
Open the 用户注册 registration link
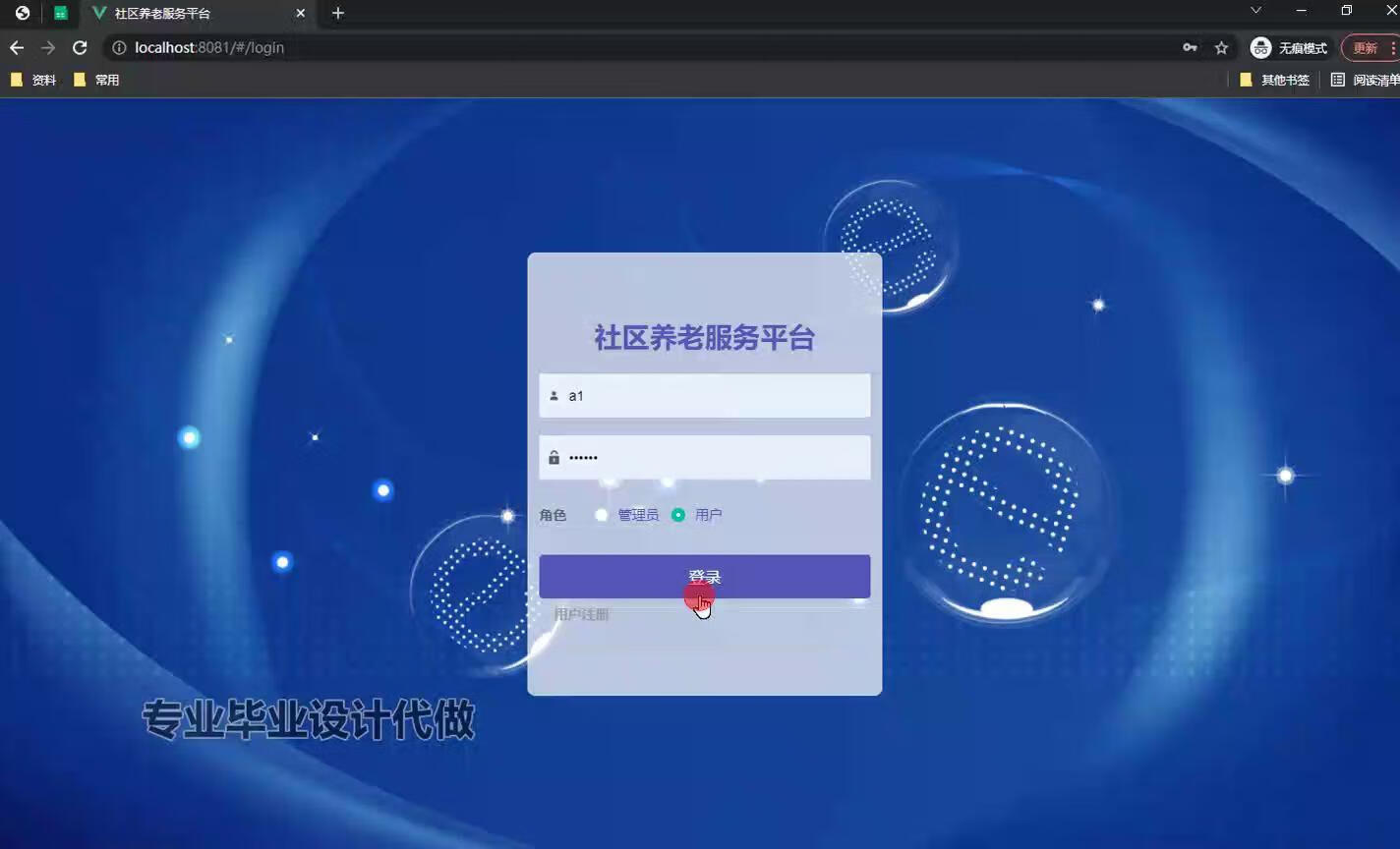coord(581,614)
